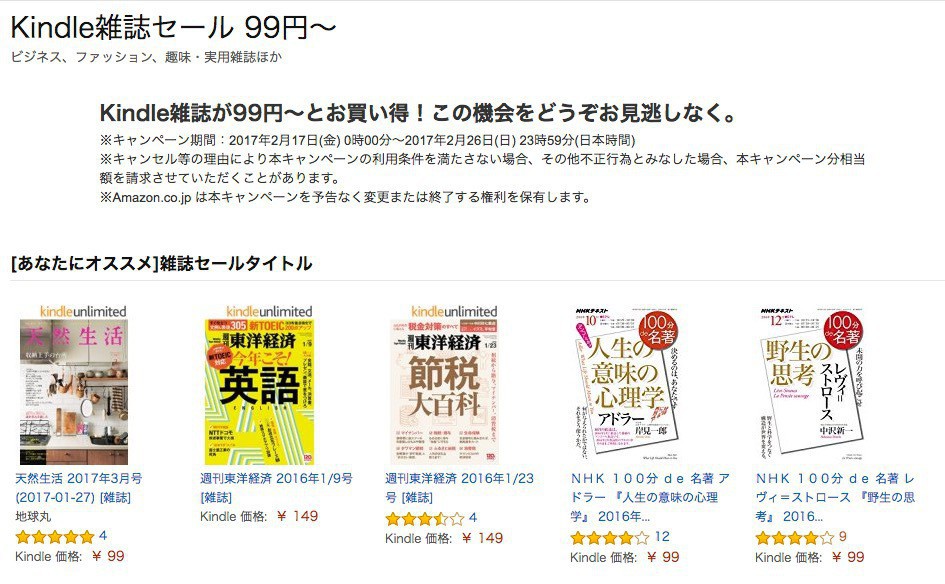Click star rating of 天然生活 magazine
Image resolution: width=945 pixels, height=584 pixels.
[x=55, y=536]
